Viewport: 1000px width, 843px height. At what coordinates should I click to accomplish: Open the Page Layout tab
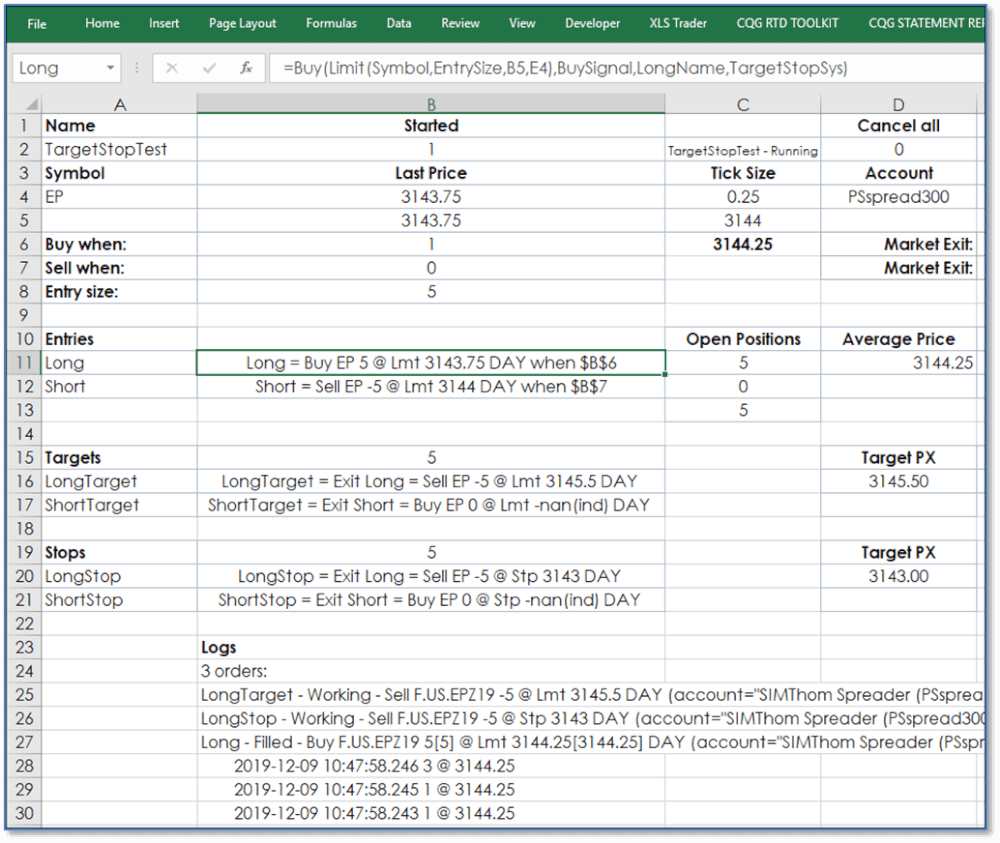pyautogui.click(x=243, y=23)
